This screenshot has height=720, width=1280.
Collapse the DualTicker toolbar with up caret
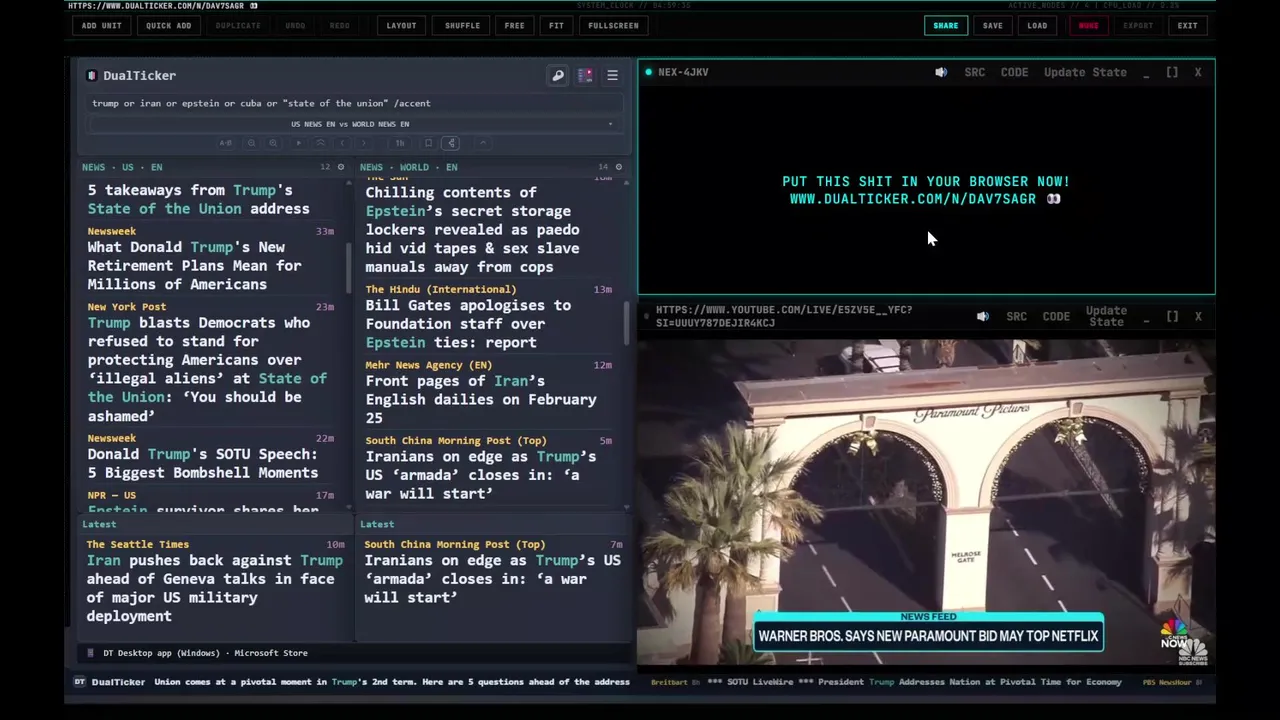(483, 143)
